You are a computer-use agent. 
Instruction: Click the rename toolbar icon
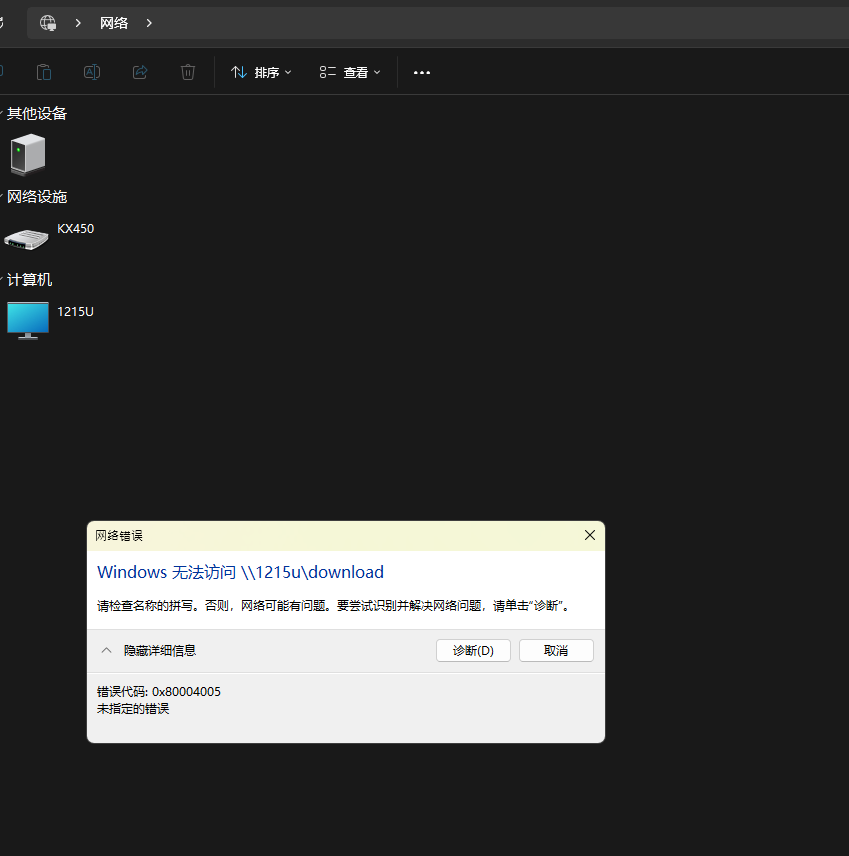(92, 72)
